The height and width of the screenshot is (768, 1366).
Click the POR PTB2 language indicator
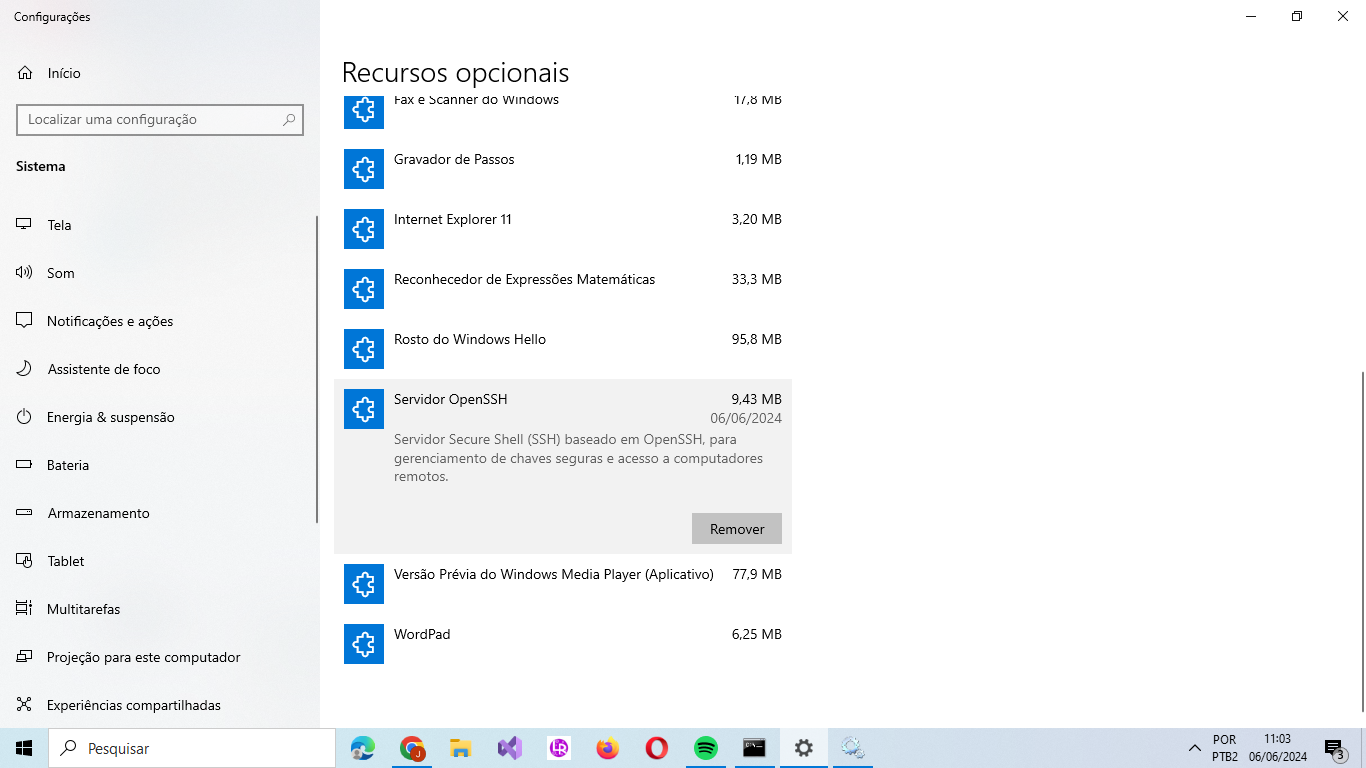1225,748
